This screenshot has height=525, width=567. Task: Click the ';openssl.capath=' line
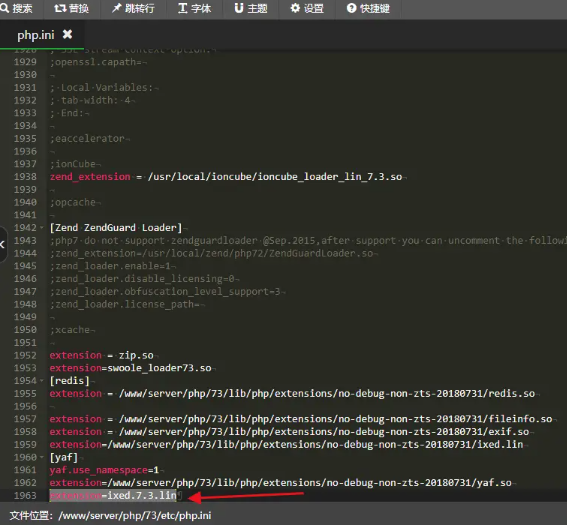[95, 62]
